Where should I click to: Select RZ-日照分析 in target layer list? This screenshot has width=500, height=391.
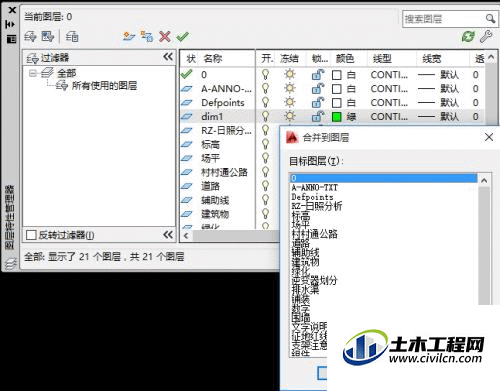click(317, 206)
